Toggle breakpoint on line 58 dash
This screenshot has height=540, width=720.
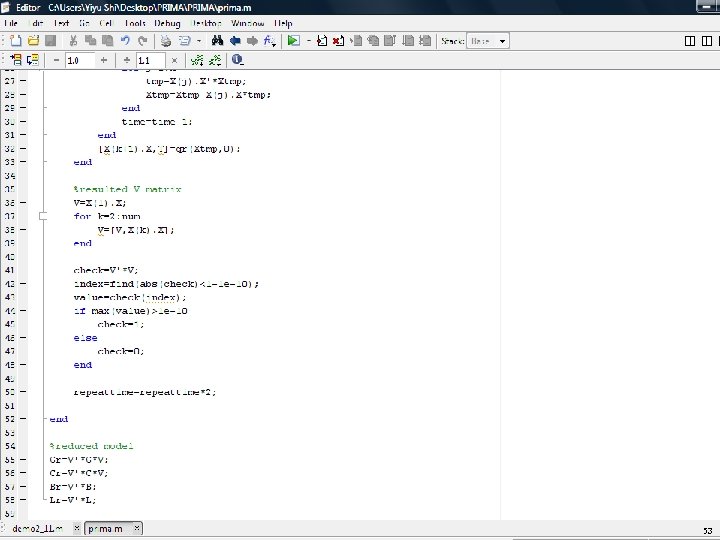(x=23, y=500)
